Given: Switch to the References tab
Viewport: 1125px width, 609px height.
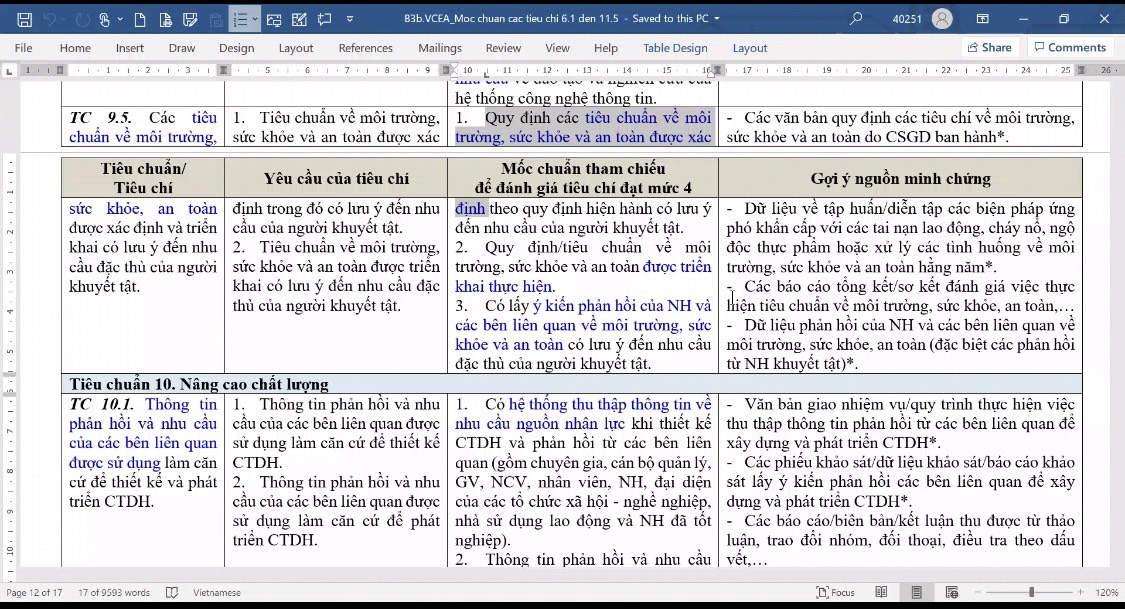Looking at the screenshot, I should pos(366,48).
